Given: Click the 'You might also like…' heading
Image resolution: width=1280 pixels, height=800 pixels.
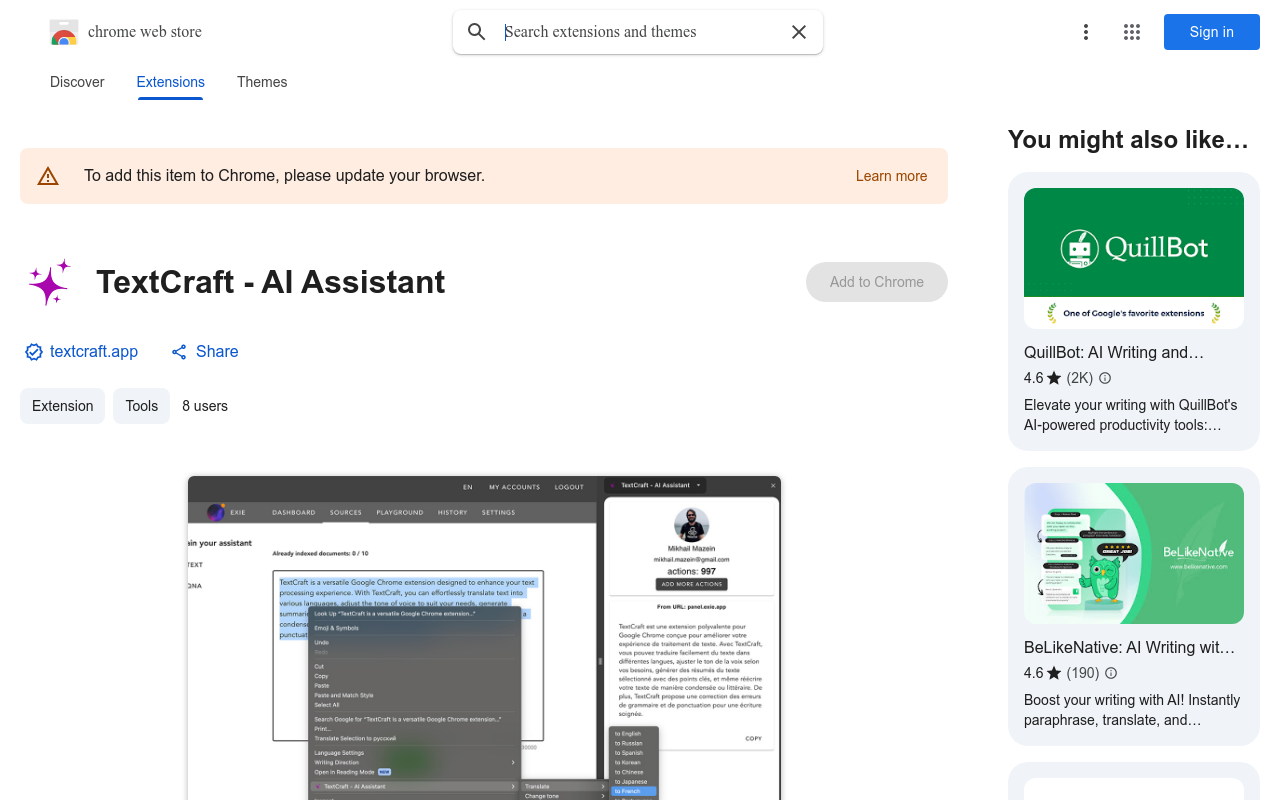Looking at the screenshot, I should (1128, 140).
